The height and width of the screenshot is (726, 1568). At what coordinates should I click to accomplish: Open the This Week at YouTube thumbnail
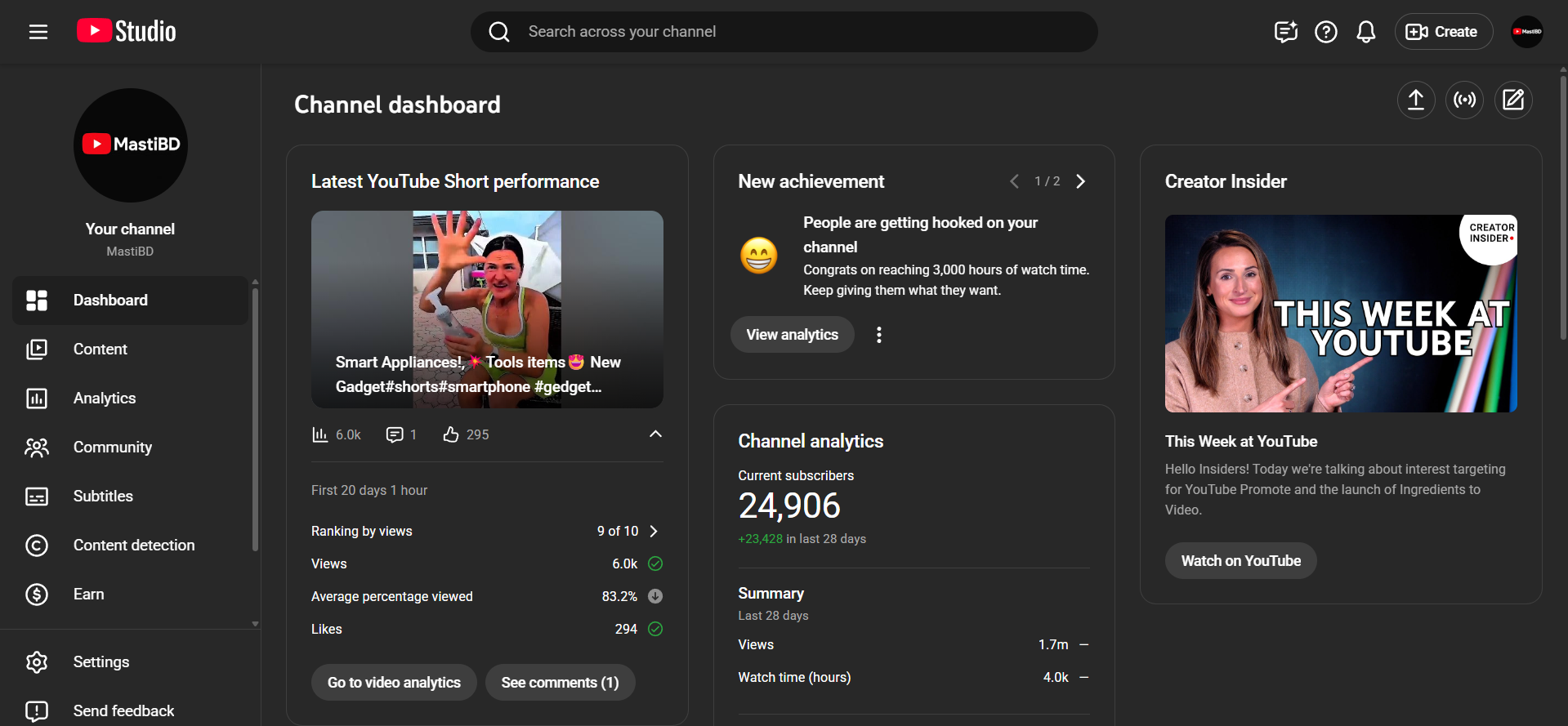click(x=1341, y=314)
